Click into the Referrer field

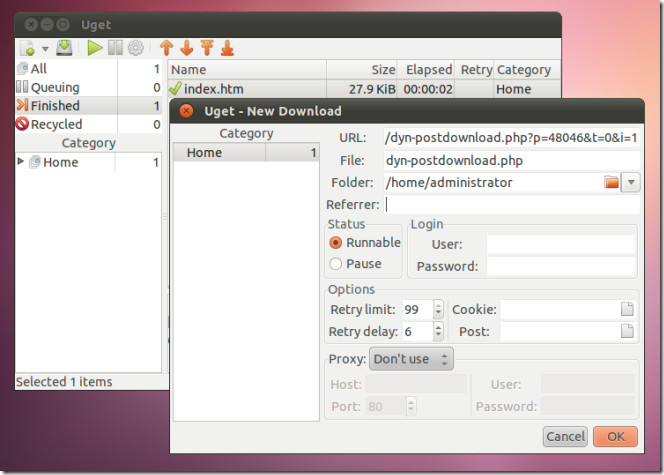[511, 204]
